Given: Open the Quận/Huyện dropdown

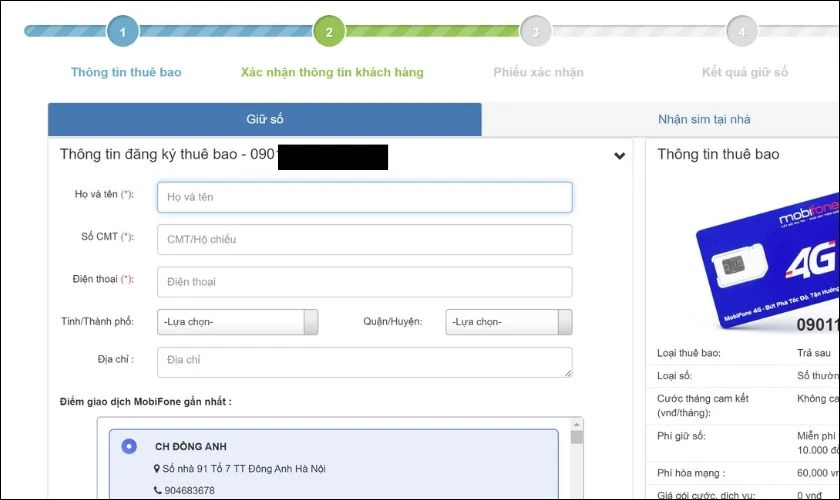Looking at the screenshot, I should (508, 322).
